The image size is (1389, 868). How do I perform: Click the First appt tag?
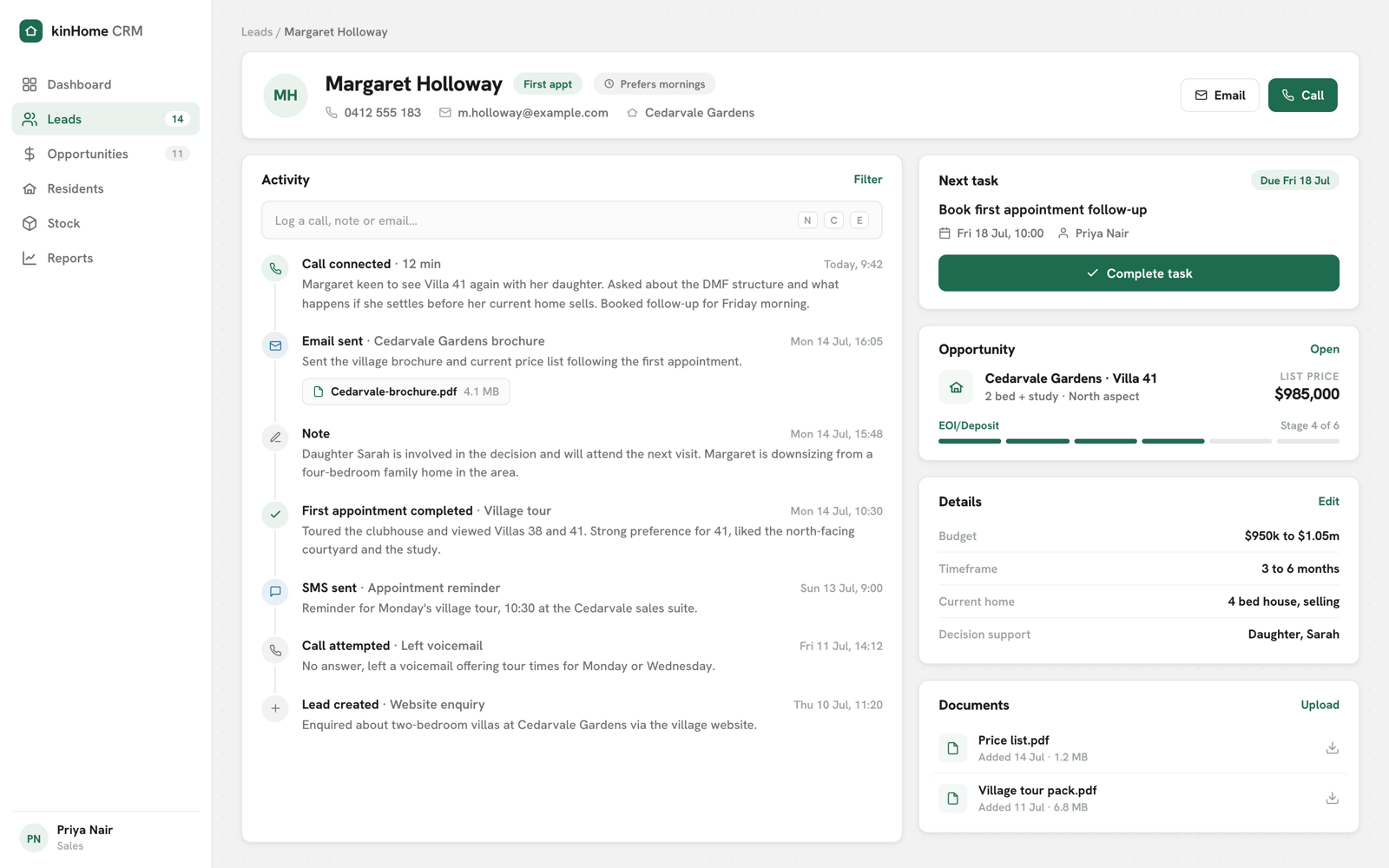coord(548,84)
